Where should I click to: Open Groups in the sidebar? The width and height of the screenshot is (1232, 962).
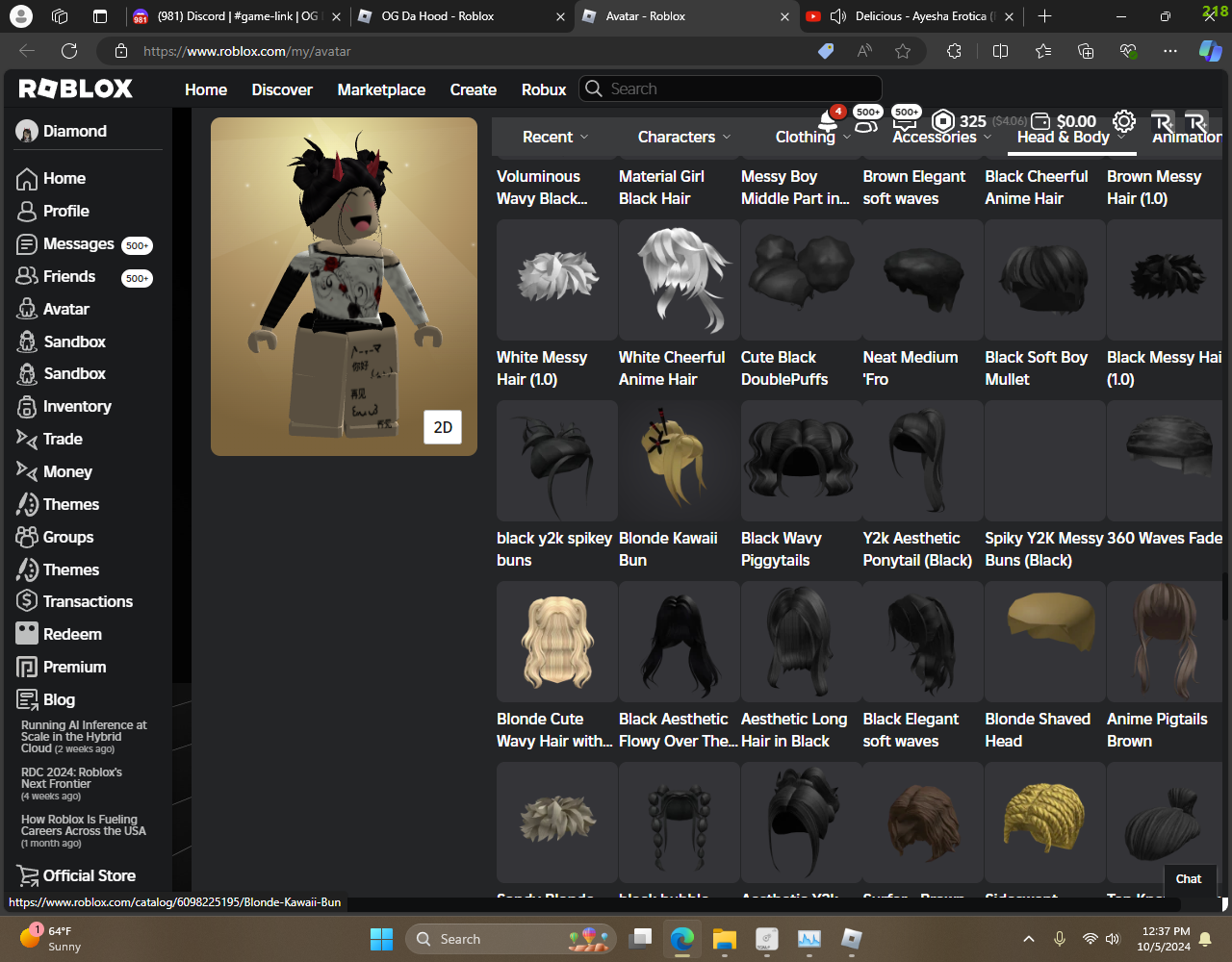[x=55, y=538]
